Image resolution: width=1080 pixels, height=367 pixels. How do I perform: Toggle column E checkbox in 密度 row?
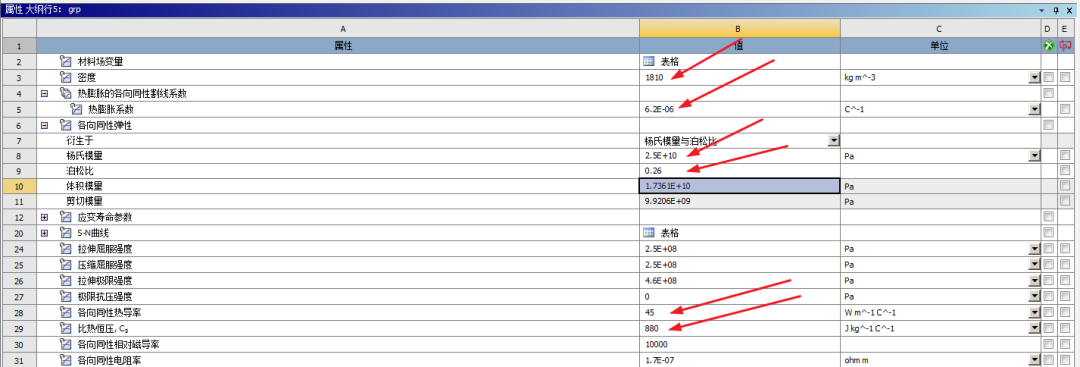coord(1066,77)
